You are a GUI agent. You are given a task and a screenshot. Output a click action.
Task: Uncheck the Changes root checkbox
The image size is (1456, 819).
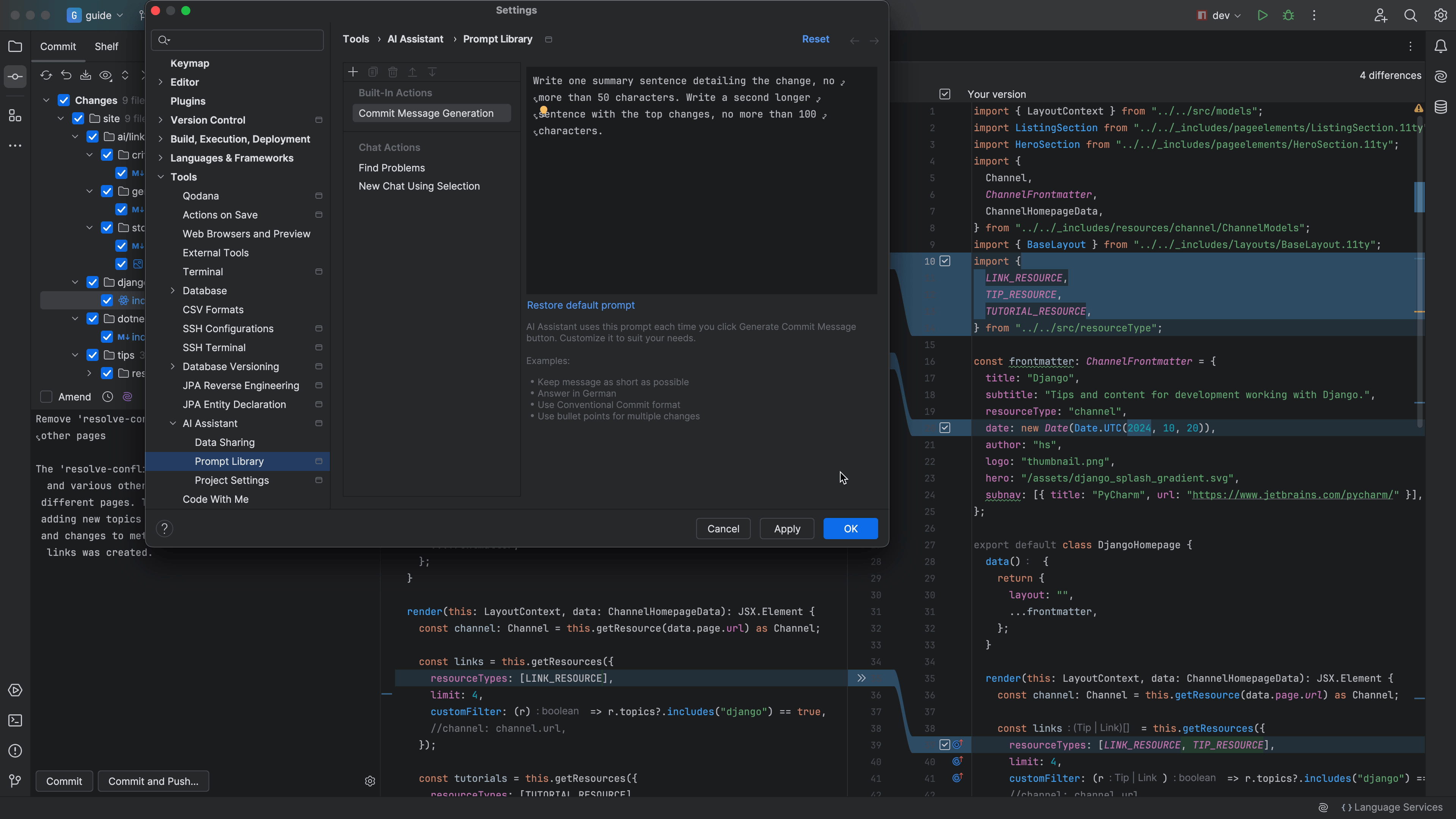64,100
